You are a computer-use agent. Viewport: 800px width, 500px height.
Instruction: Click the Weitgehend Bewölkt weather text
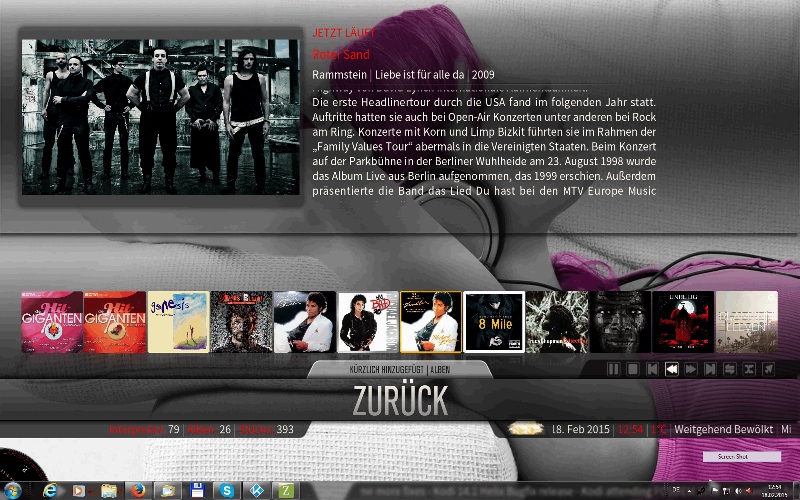pyautogui.click(x=723, y=429)
